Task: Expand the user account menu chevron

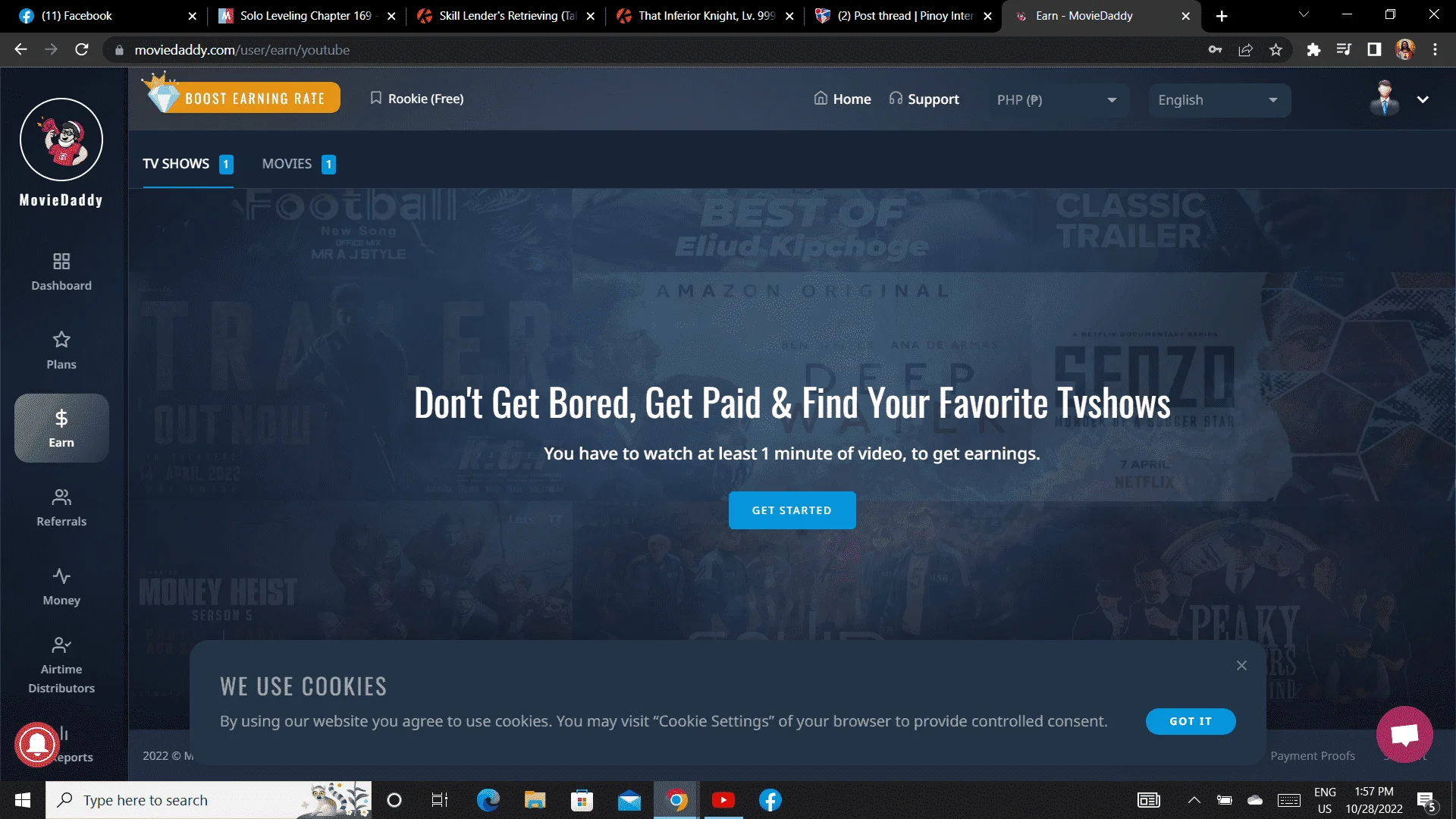Action: [1423, 99]
